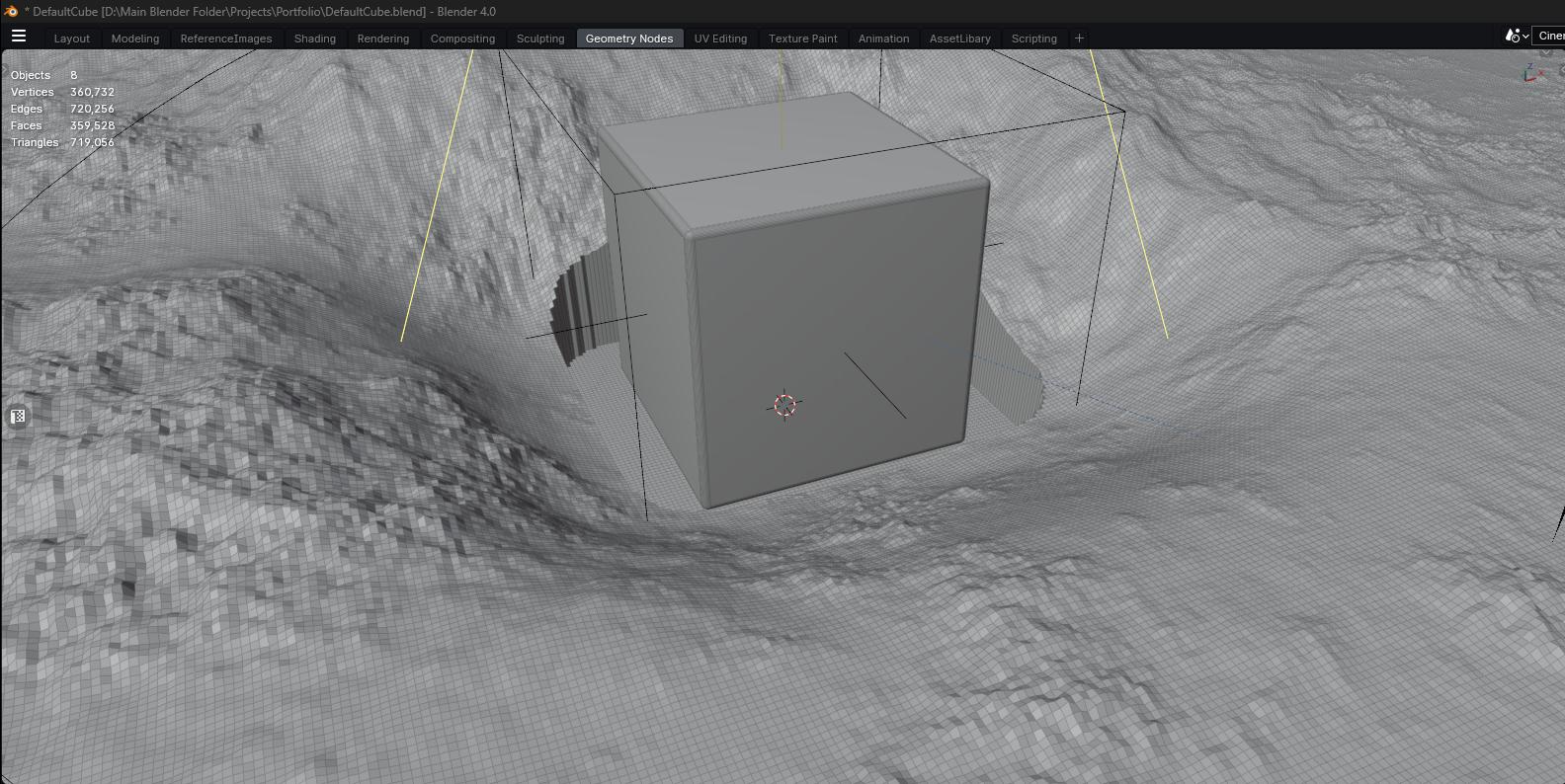Click the Edges value '720,256'
Image resolution: width=1565 pixels, height=784 pixels.
(92, 109)
